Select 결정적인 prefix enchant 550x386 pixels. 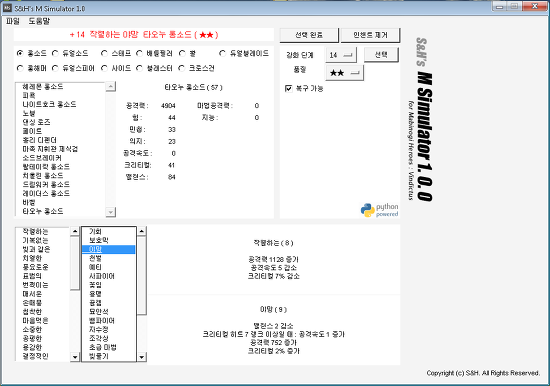tap(35, 356)
